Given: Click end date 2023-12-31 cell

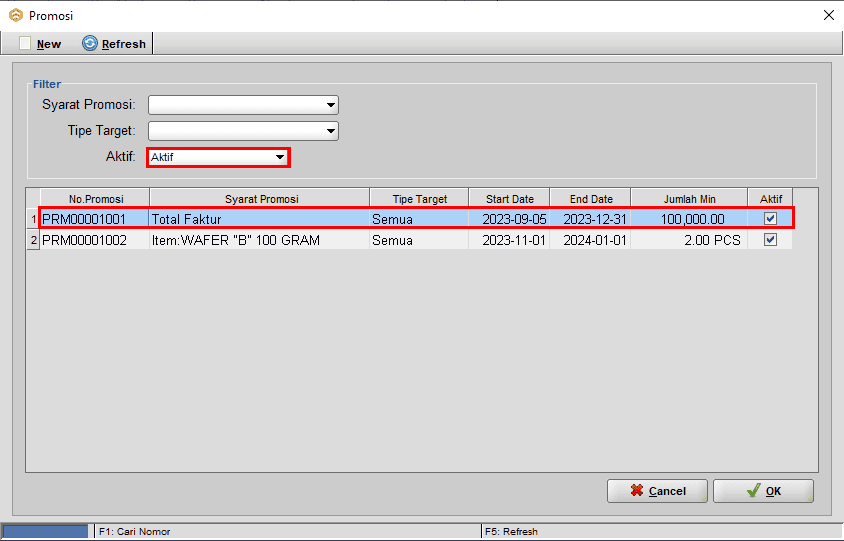Looking at the screenshot, I should pyautogui.click(x=590, y=219).
